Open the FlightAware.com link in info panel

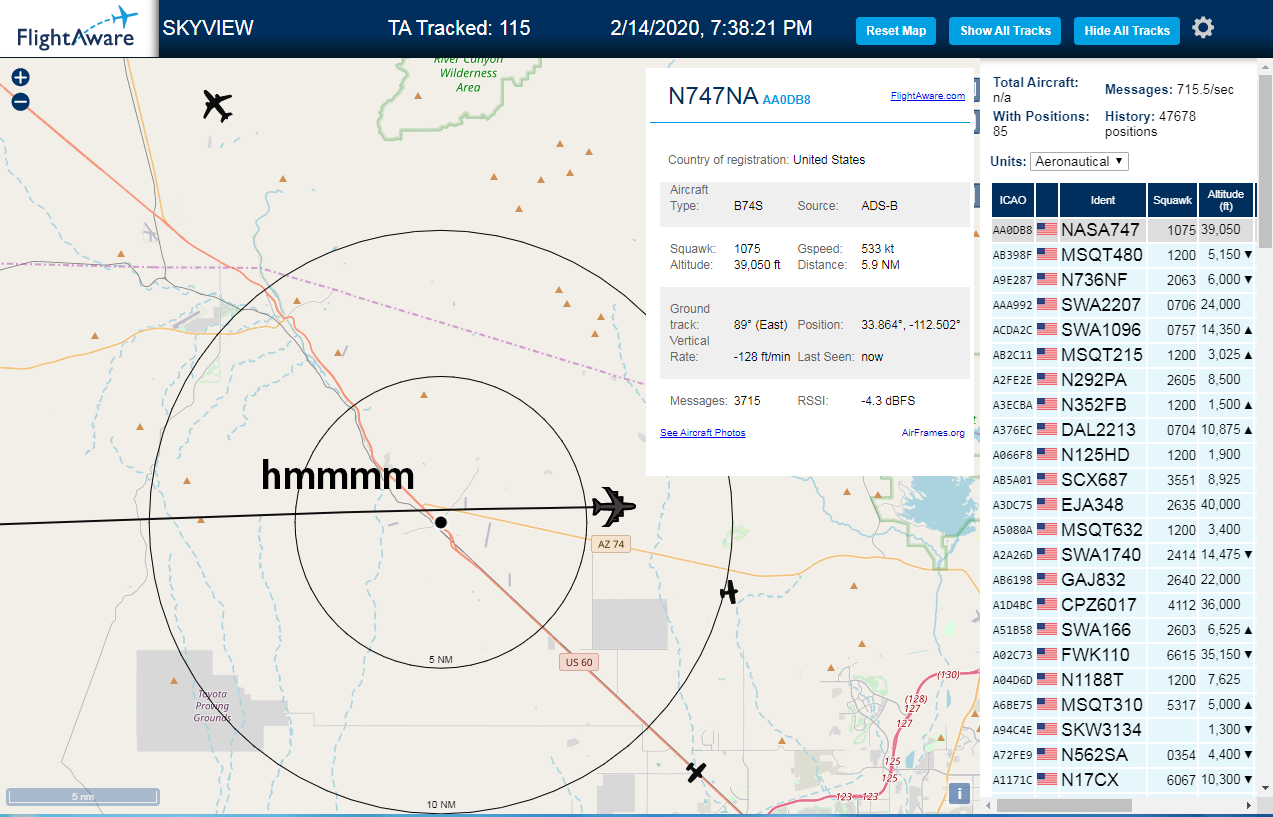click(x=927, y=96)
